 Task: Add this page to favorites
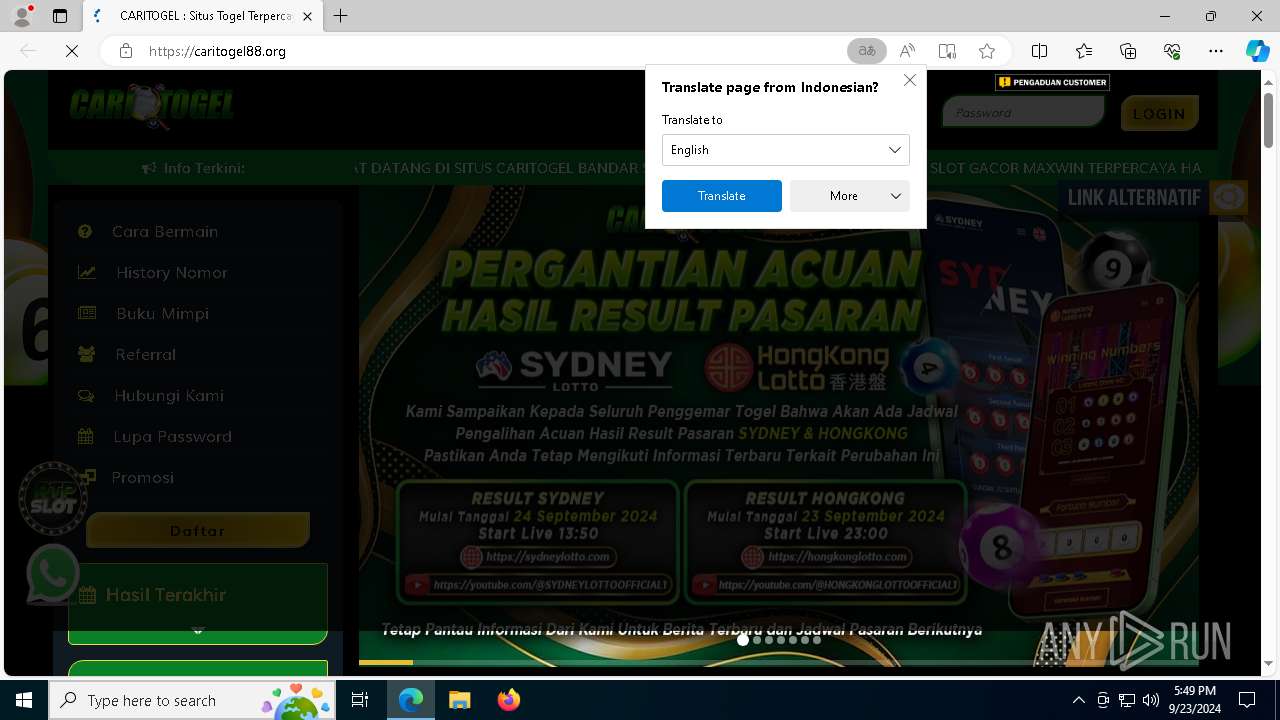click(987, 51)
